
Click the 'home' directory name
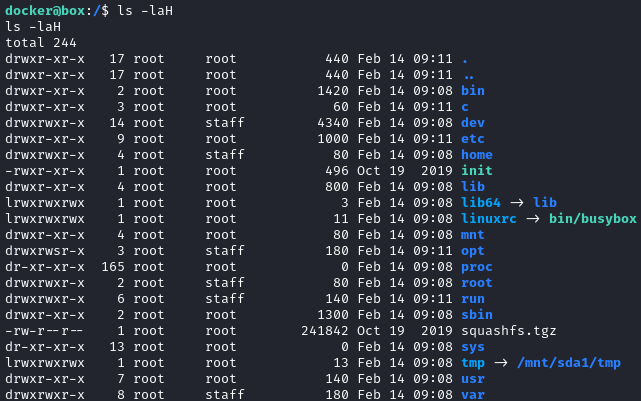tap(477, 155)
